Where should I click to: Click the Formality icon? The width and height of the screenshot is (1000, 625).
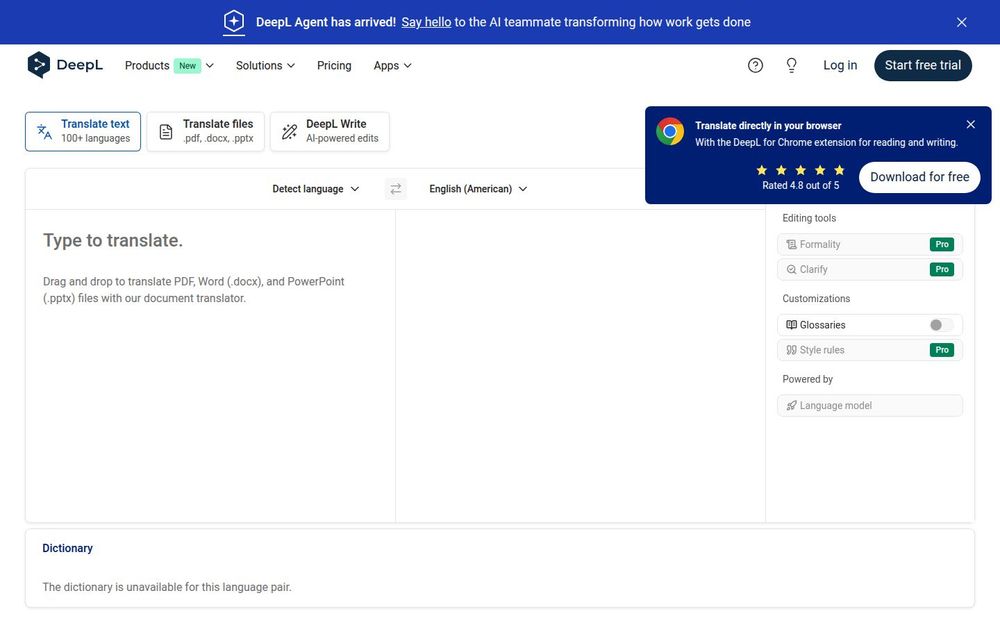click(x=791, y=244)
